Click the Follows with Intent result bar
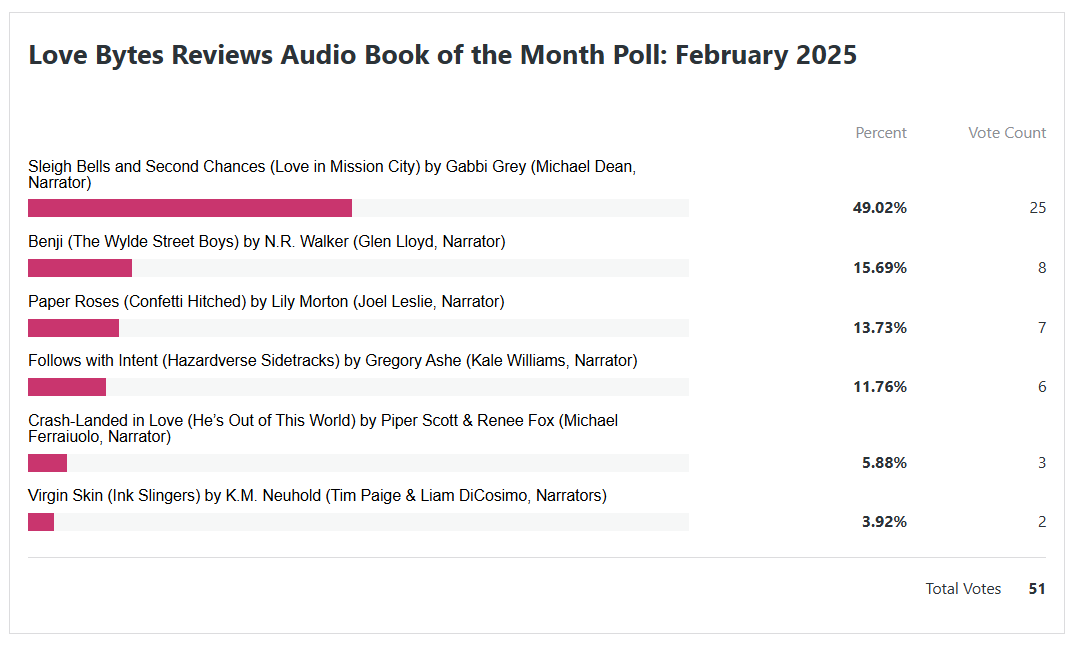This screenshot has width=1075, height=645. tap(67, 387)
